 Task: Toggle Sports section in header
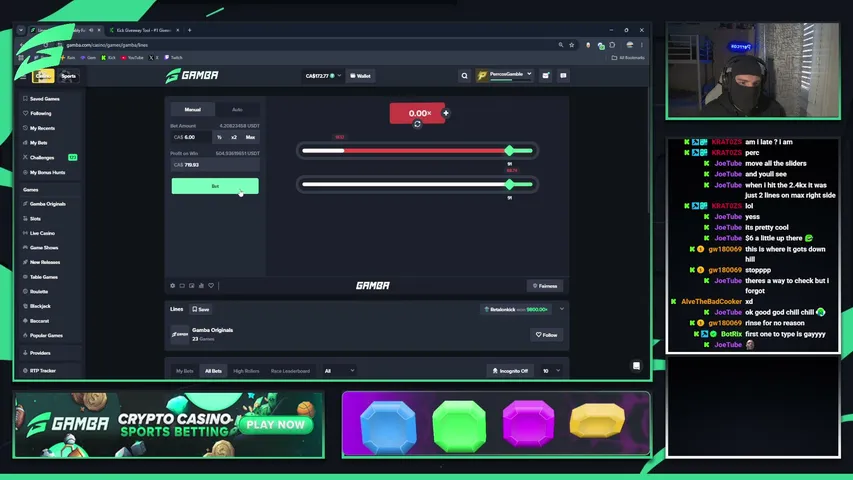tap(69, 76)
